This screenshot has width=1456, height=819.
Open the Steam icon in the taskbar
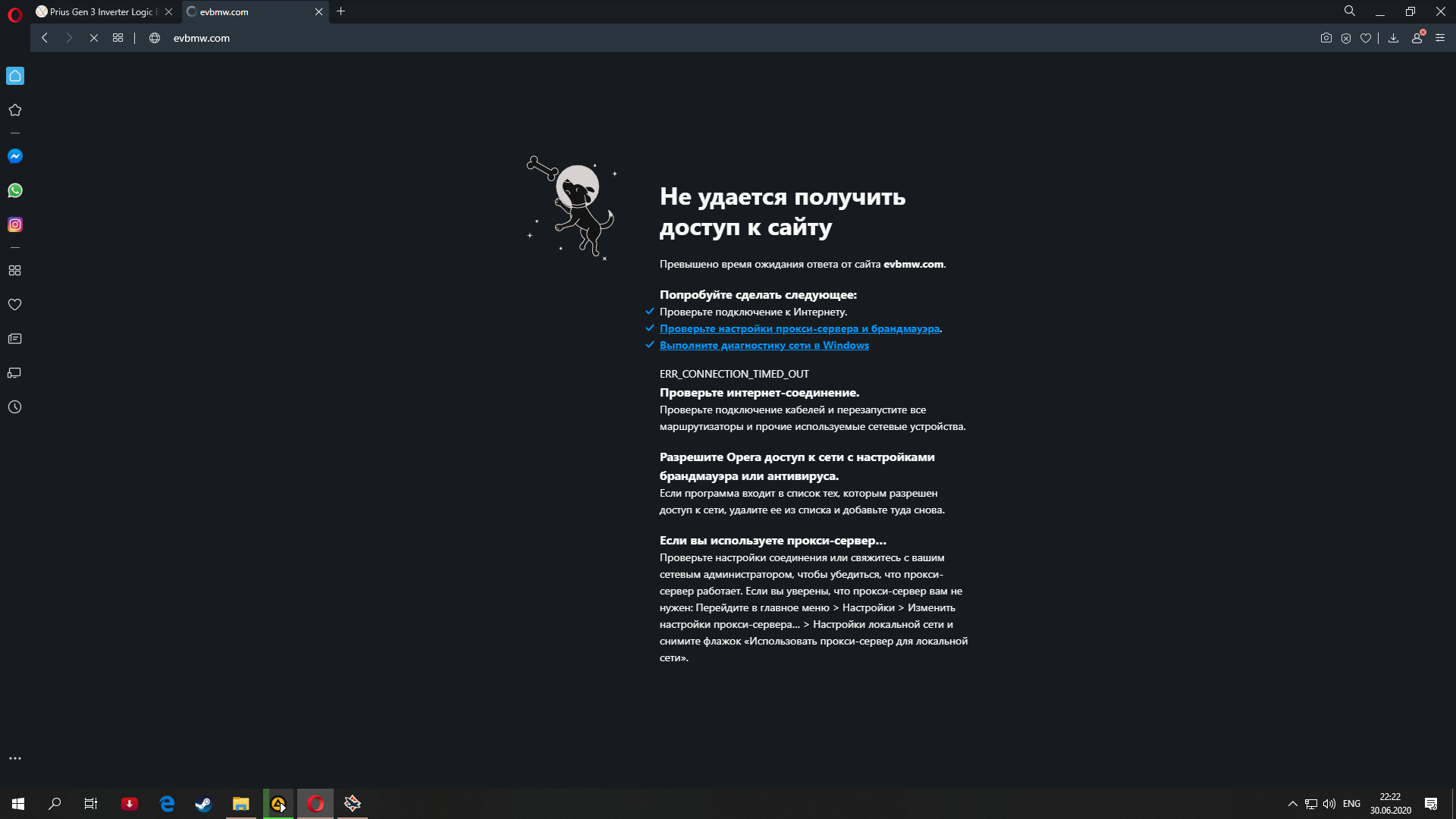tap(203, 804)
